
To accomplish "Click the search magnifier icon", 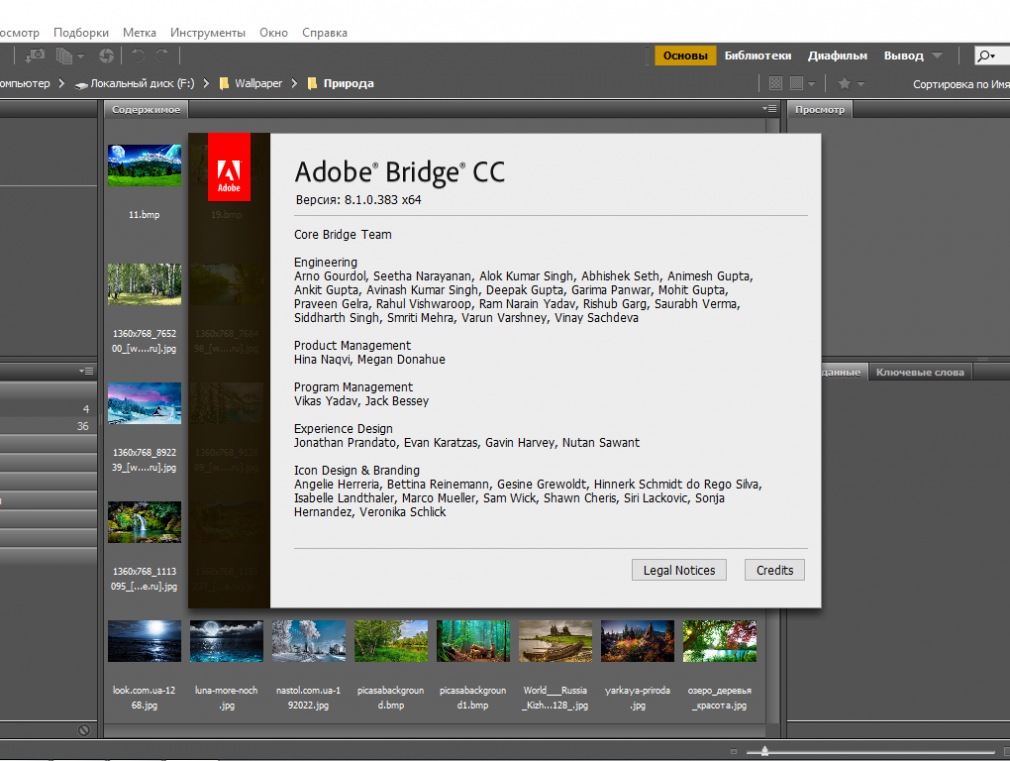I will pos(986,56).
